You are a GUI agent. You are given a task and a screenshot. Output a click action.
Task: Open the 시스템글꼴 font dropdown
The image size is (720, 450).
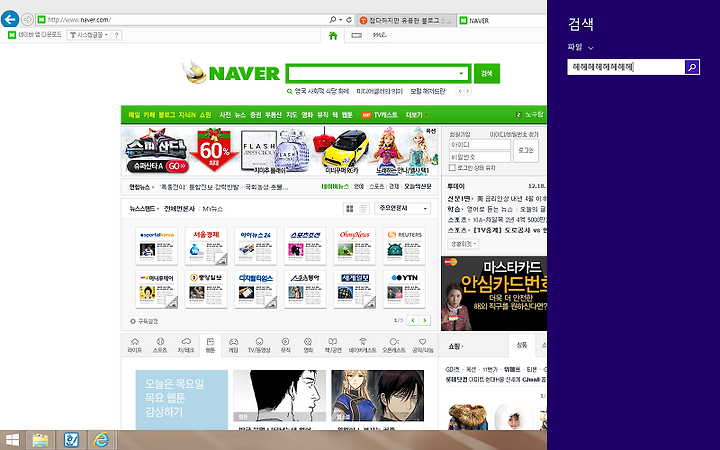tap(89, 35)
